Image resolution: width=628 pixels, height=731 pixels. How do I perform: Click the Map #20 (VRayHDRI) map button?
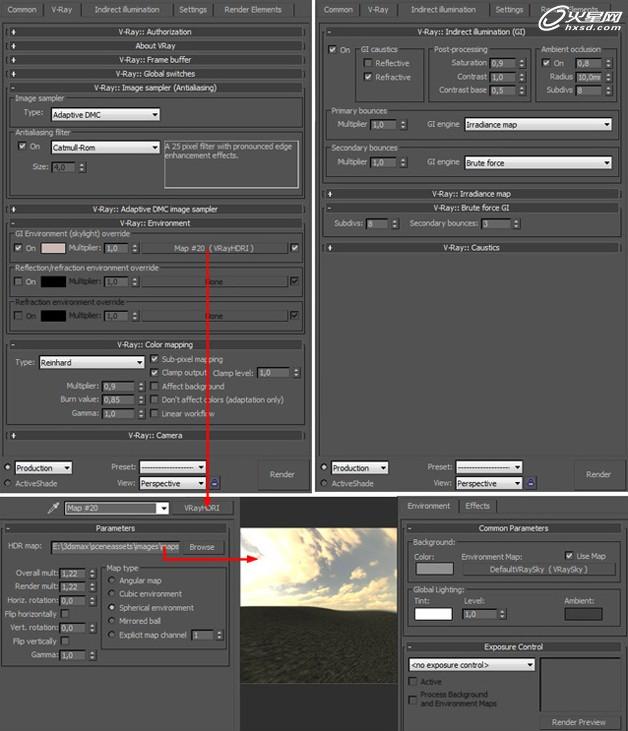(214, 248)
